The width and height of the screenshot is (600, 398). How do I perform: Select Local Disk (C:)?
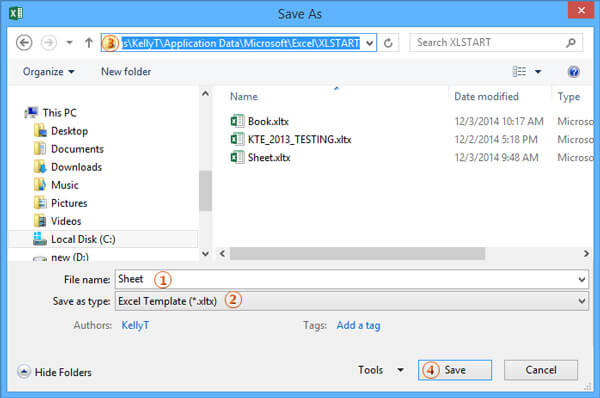click(x=103, y=239)
